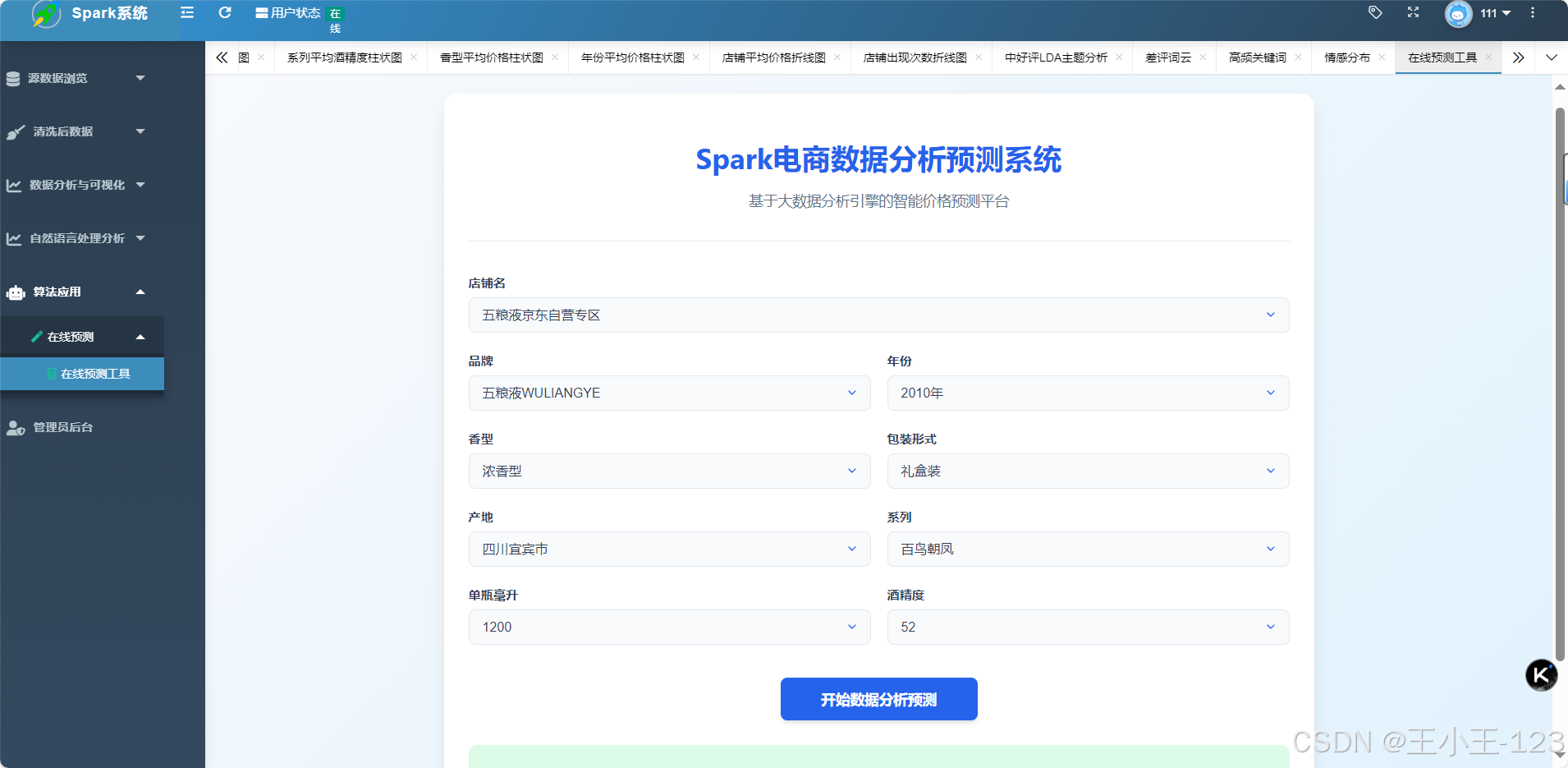The image size is (1568, 768).
Task: Switch to 店铺平均价格折线图 tab
Action: click(x=774, y=57)
